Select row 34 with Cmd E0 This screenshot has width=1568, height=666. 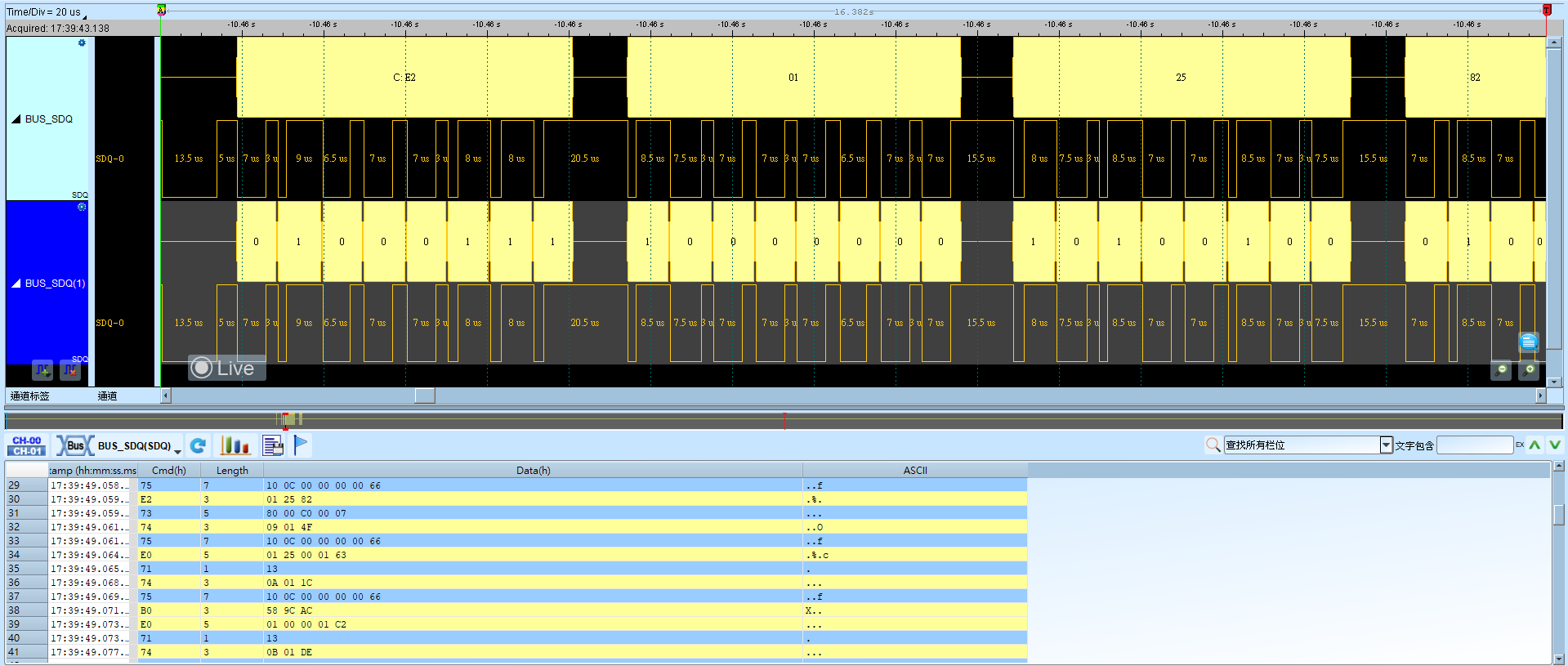516,555
